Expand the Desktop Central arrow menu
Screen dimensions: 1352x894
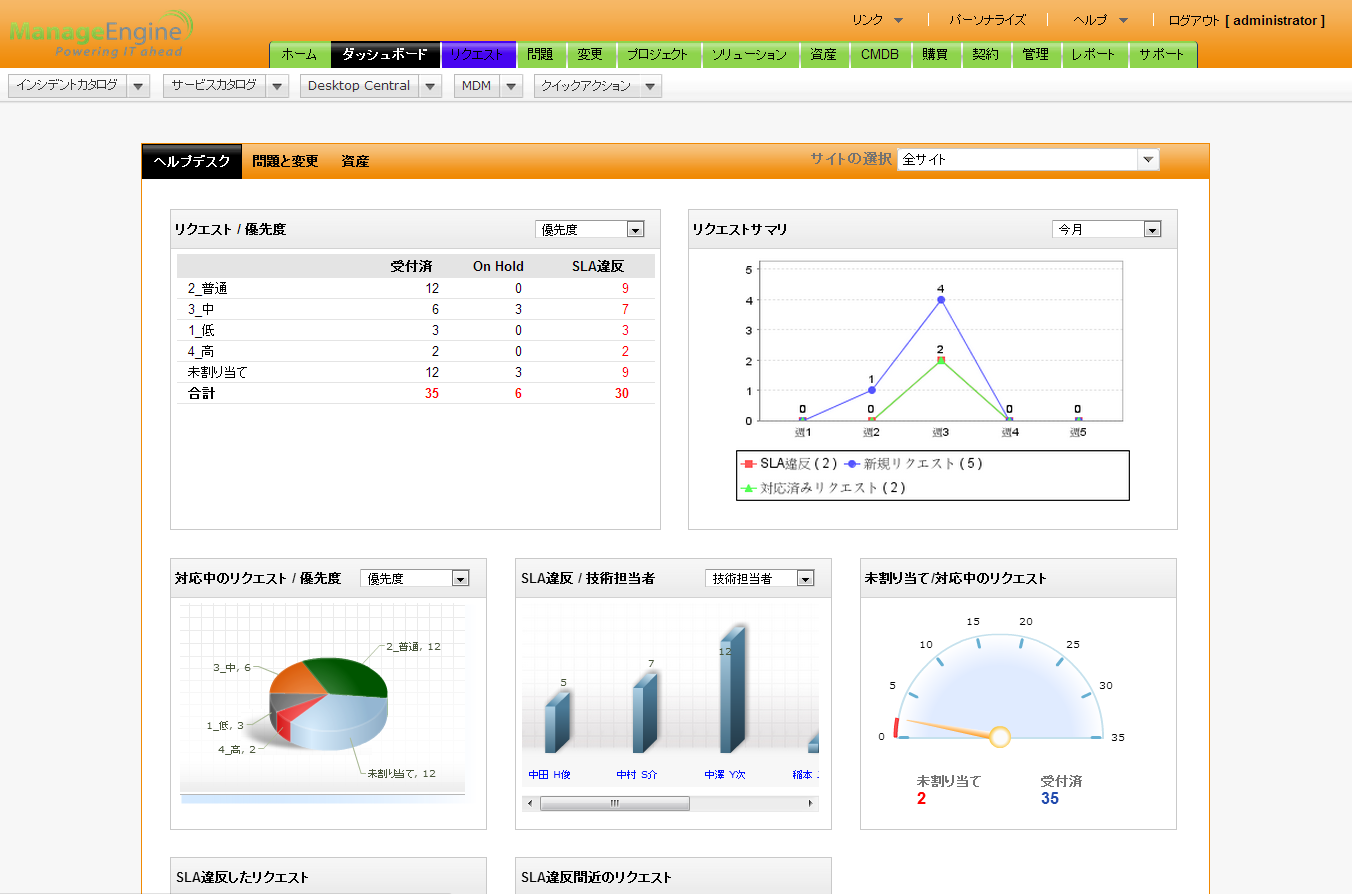[431, 86]
